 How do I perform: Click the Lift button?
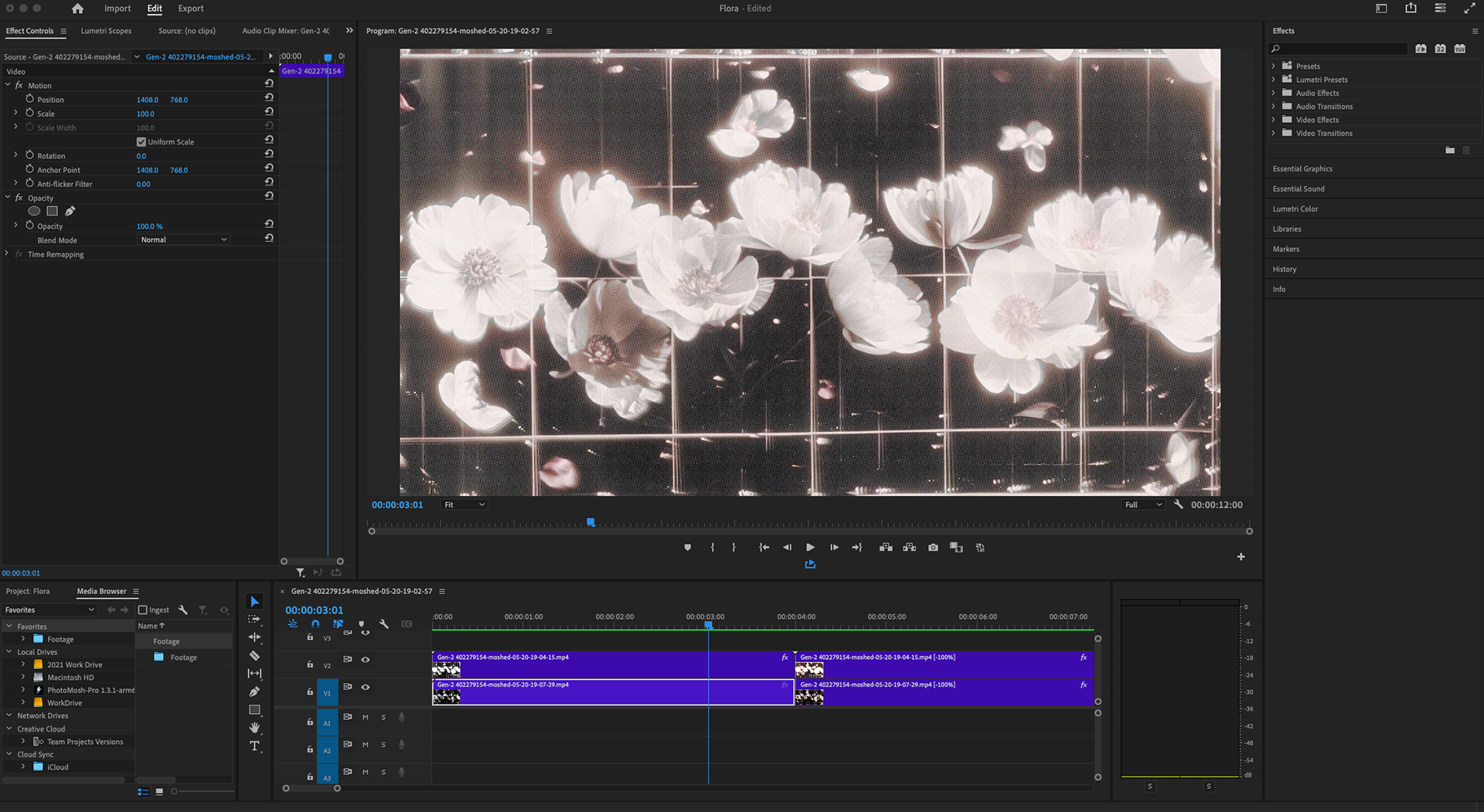pyautogui.click(x=886, y=547)
